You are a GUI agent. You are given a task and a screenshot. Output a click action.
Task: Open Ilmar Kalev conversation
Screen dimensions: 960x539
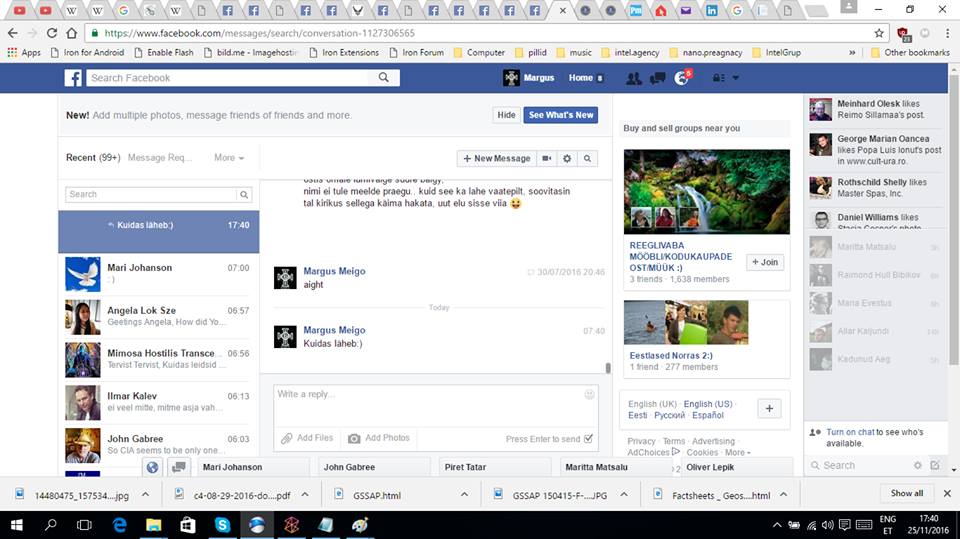(159, 402)
